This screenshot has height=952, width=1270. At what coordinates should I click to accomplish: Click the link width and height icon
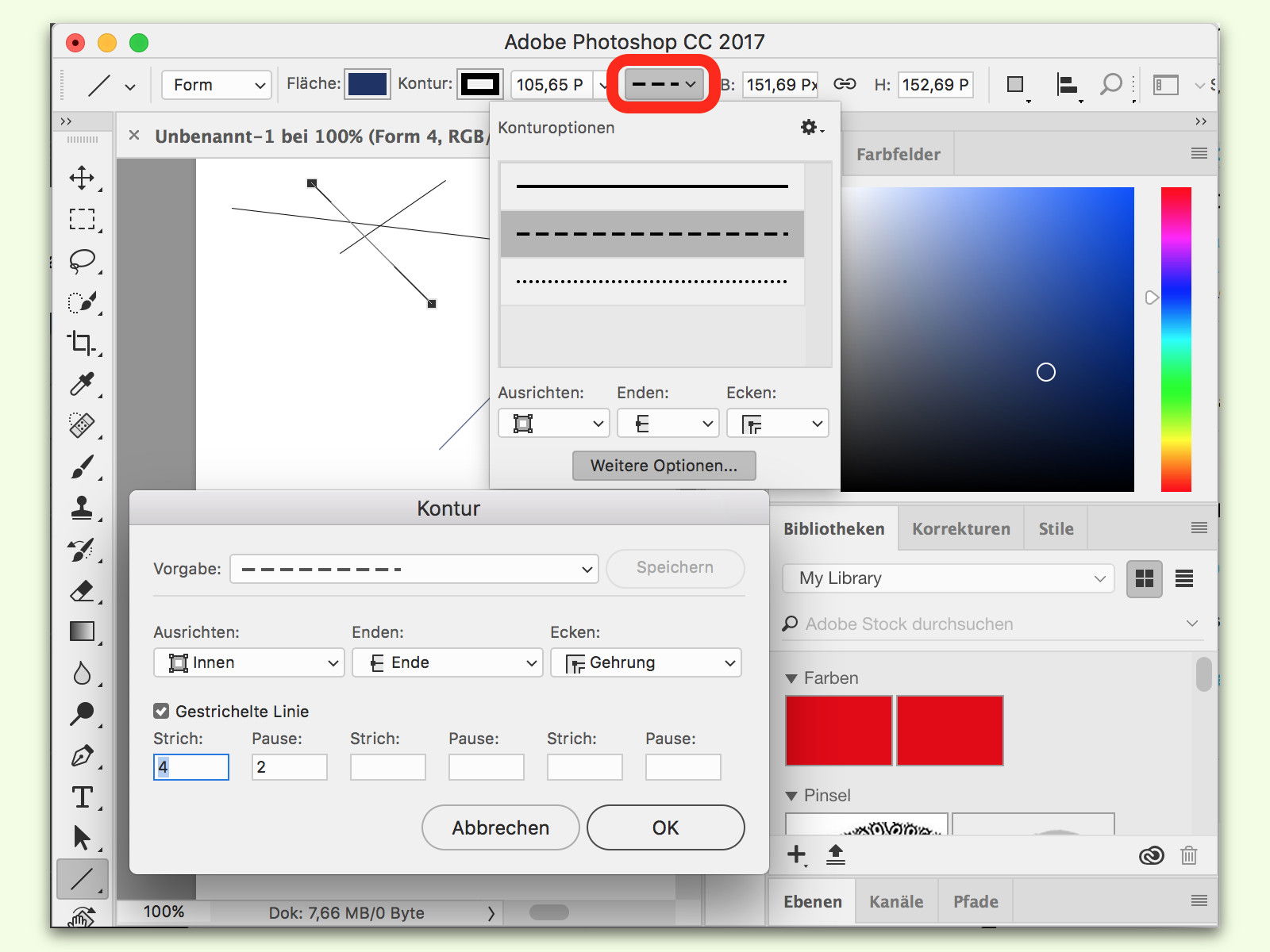(x=845, y=84)
